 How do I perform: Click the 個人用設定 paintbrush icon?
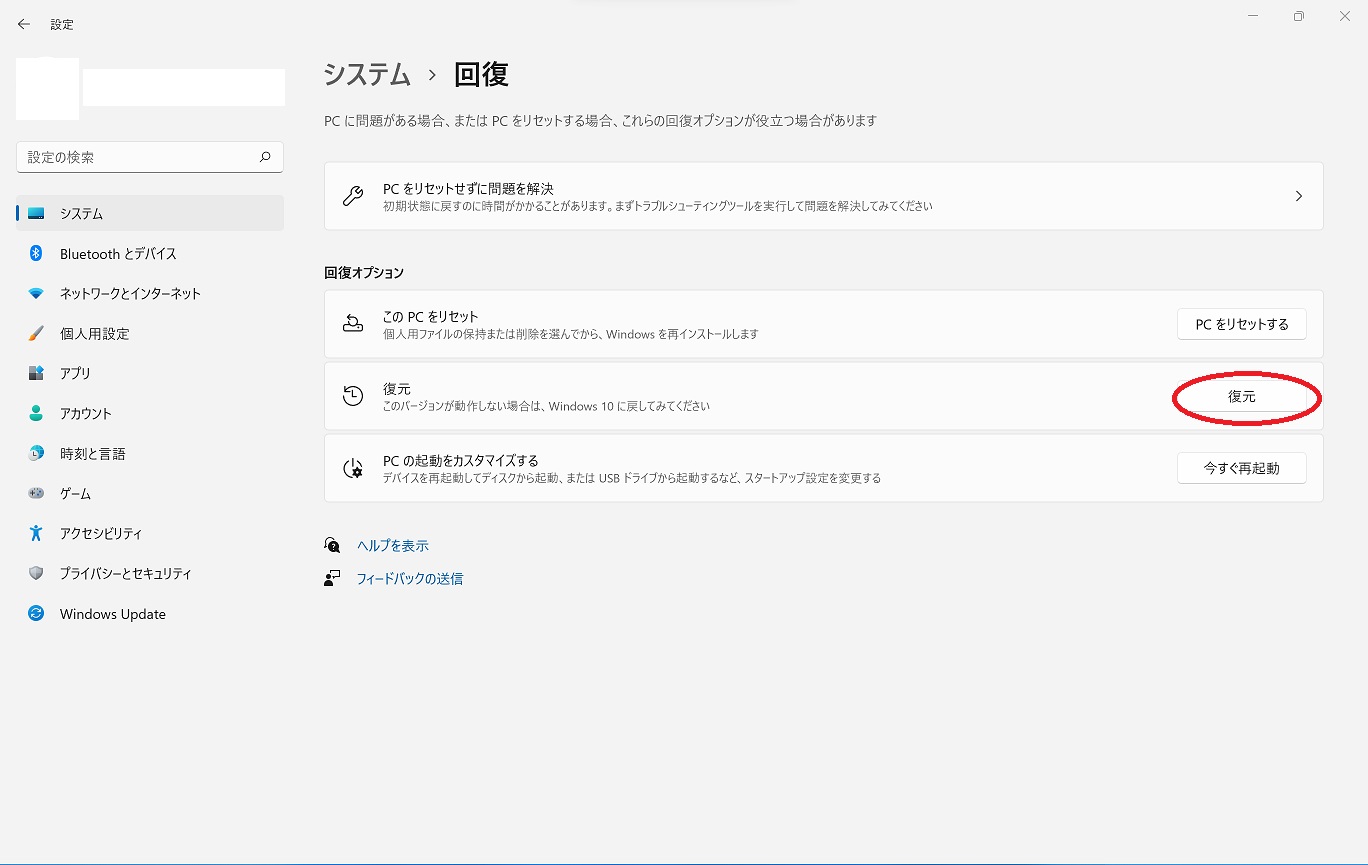(36, 334)
